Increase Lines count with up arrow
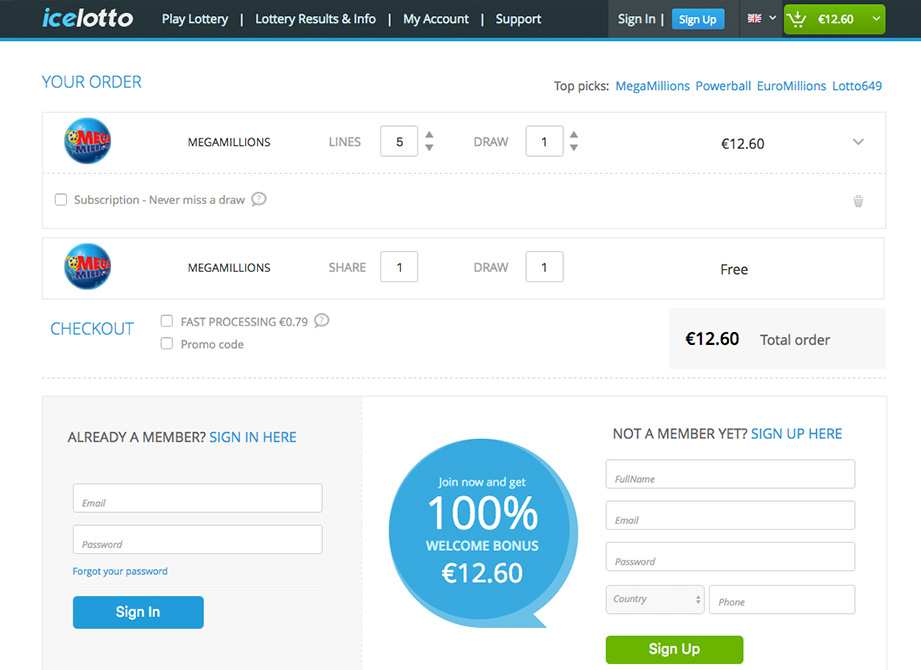 tap(429, 134)
